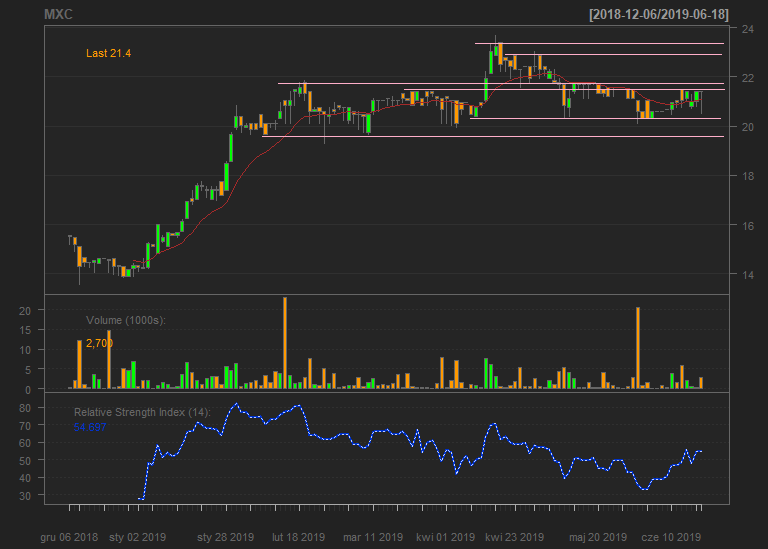Click price axis label 16
Viewport: 768px width, 549px height.
747,225
